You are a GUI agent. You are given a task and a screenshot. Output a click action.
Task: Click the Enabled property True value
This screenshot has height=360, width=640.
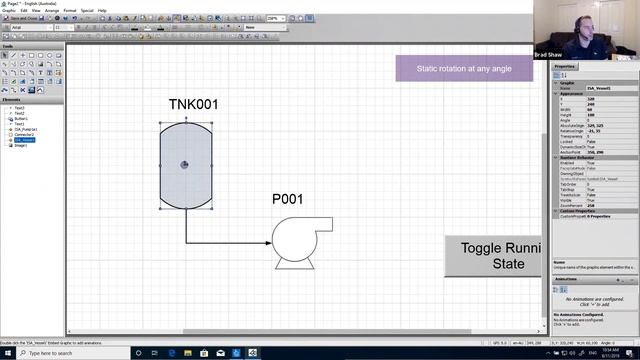pos(611,163)
